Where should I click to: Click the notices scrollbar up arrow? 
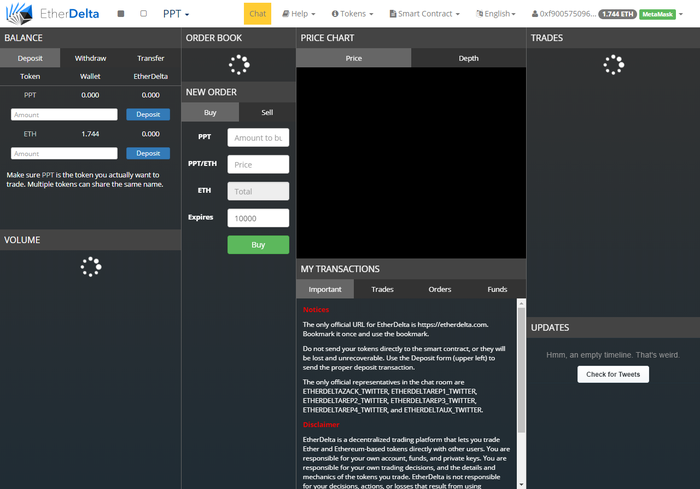(x=521, y=303)
